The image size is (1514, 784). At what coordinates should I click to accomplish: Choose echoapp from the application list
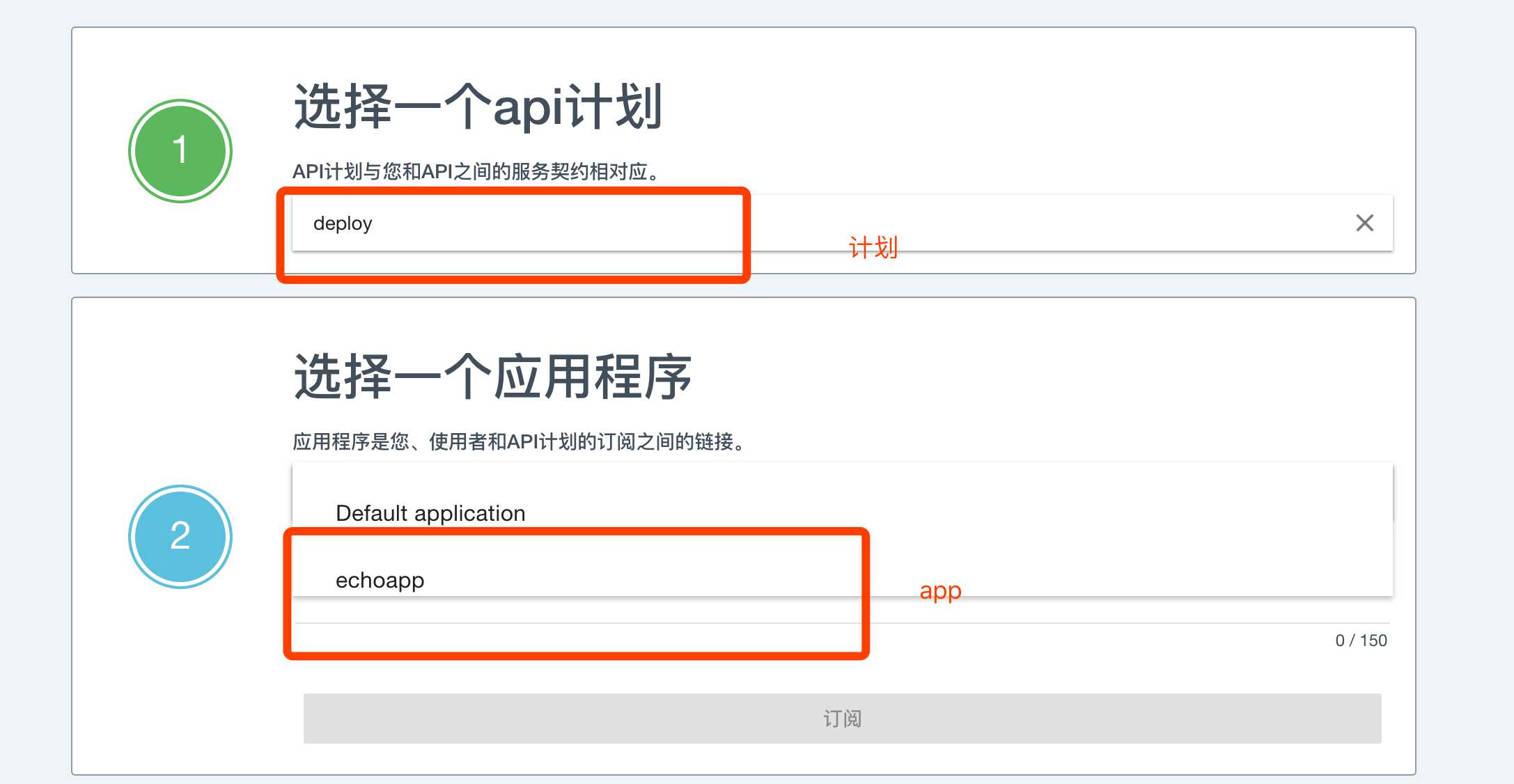point(842,579)
